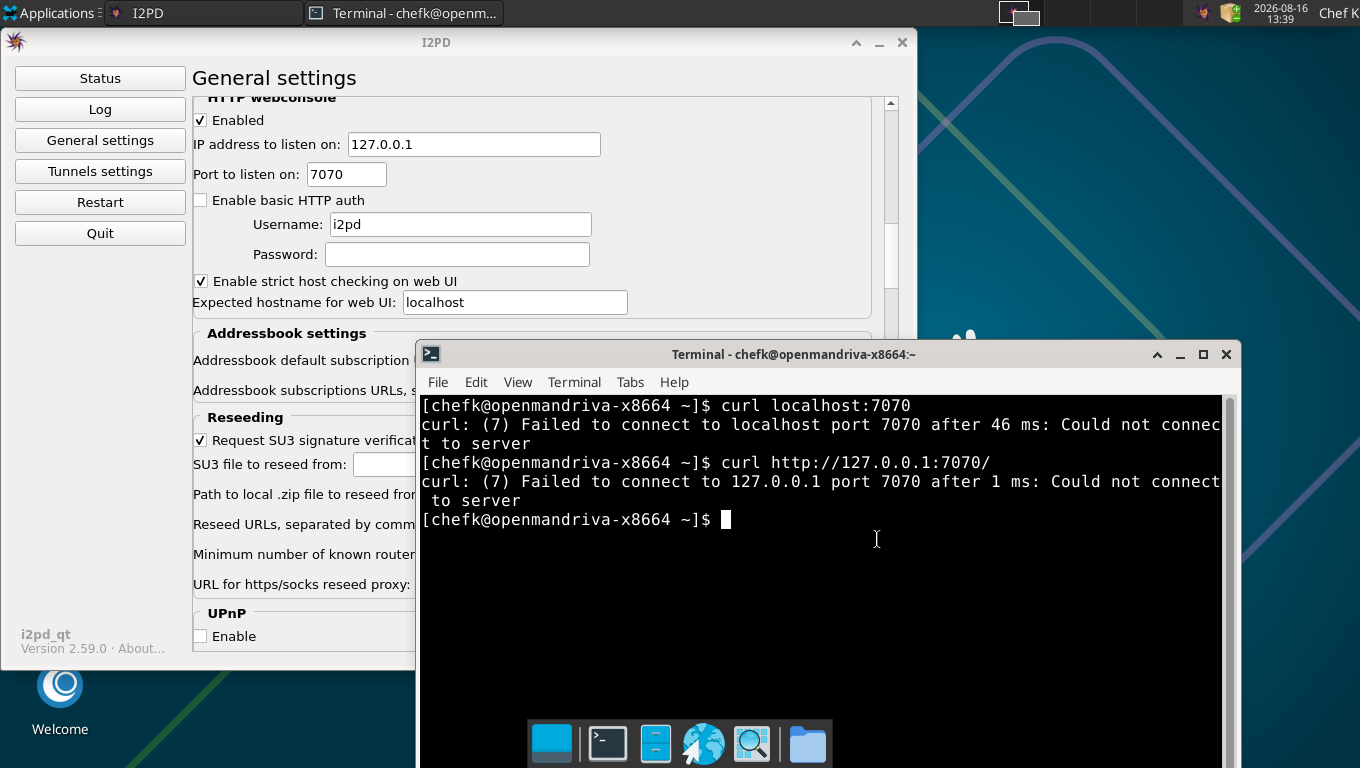This screenshot has height=768, width=1360.
Task: Switch to Terminal in the taskbar
Action: coord(404,13)
